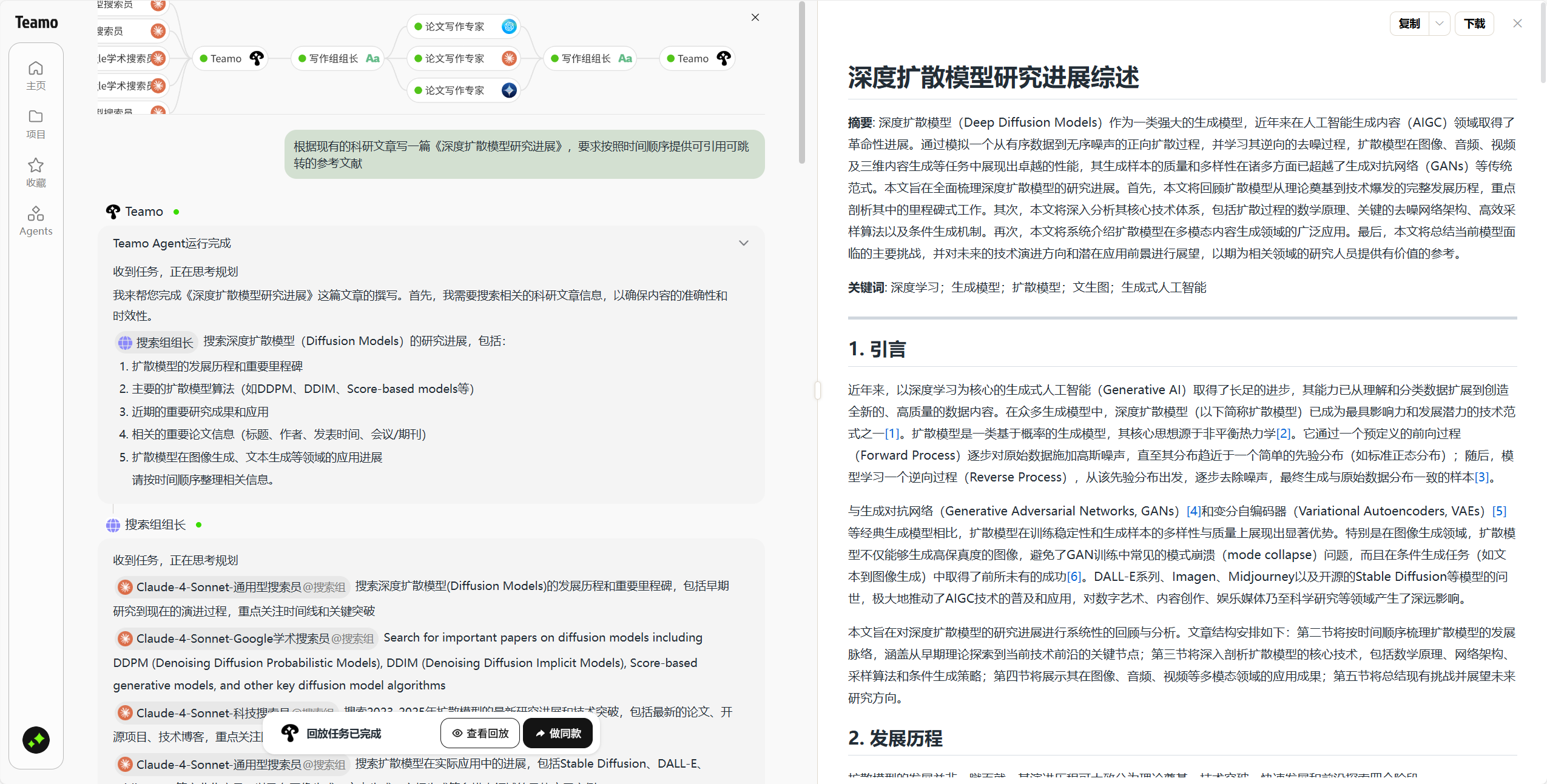Click the 下载 download button
The image size is (1547, 784).
pyautogui.click(x=1474, y=24)
